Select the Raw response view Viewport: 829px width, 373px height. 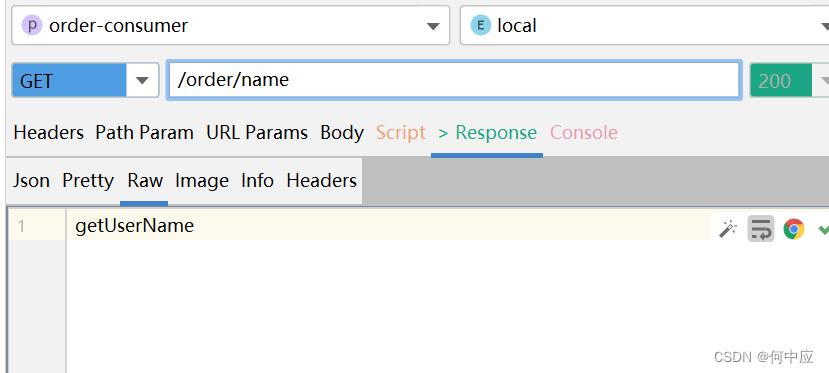[x=145, y=181]
